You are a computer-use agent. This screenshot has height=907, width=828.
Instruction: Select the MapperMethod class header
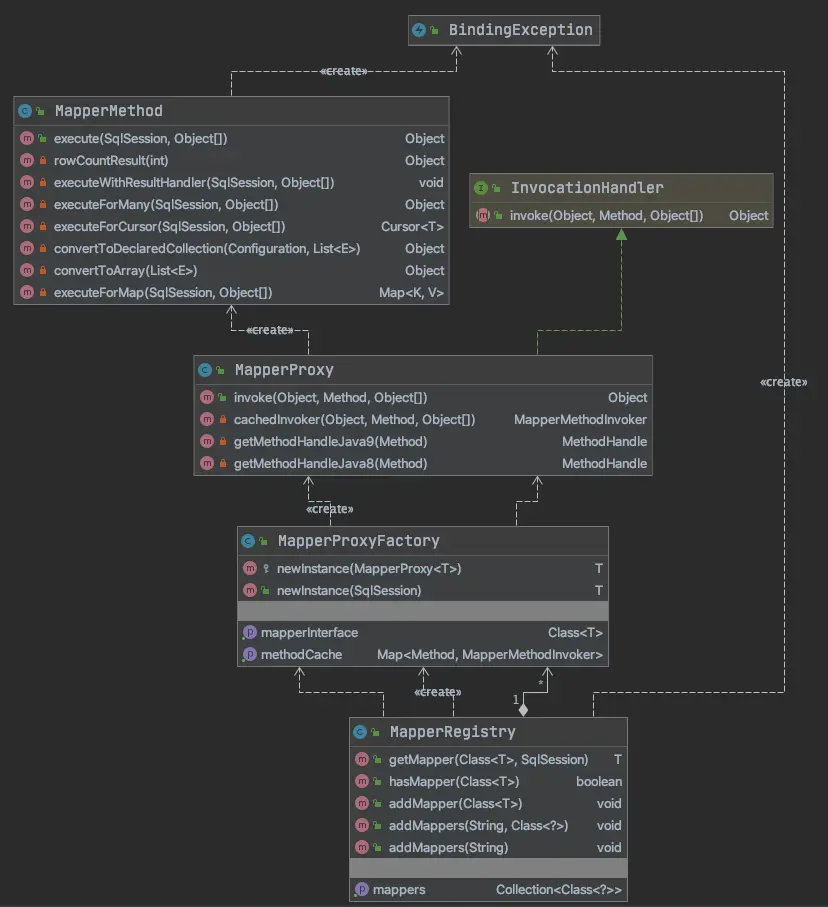[x=231, y=111]
